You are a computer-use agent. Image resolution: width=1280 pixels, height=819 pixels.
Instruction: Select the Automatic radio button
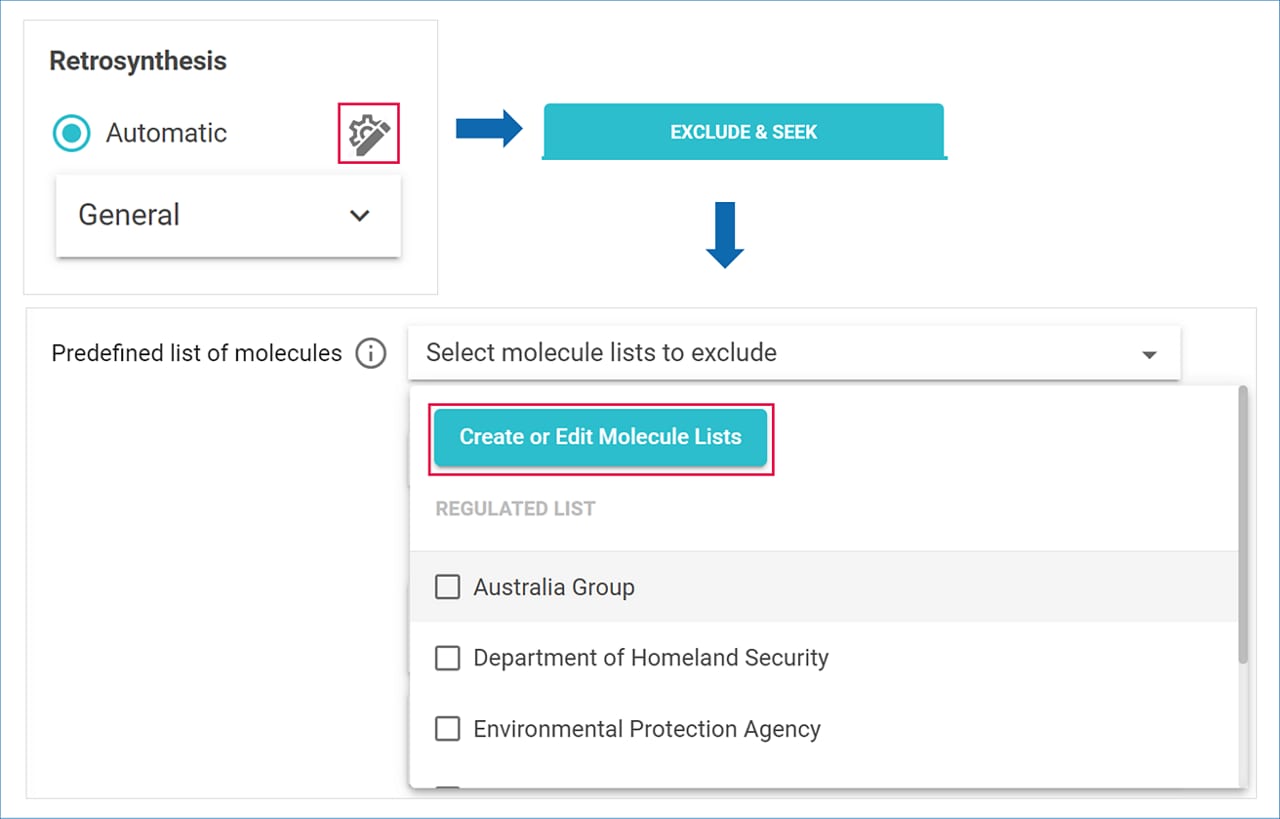72,133
